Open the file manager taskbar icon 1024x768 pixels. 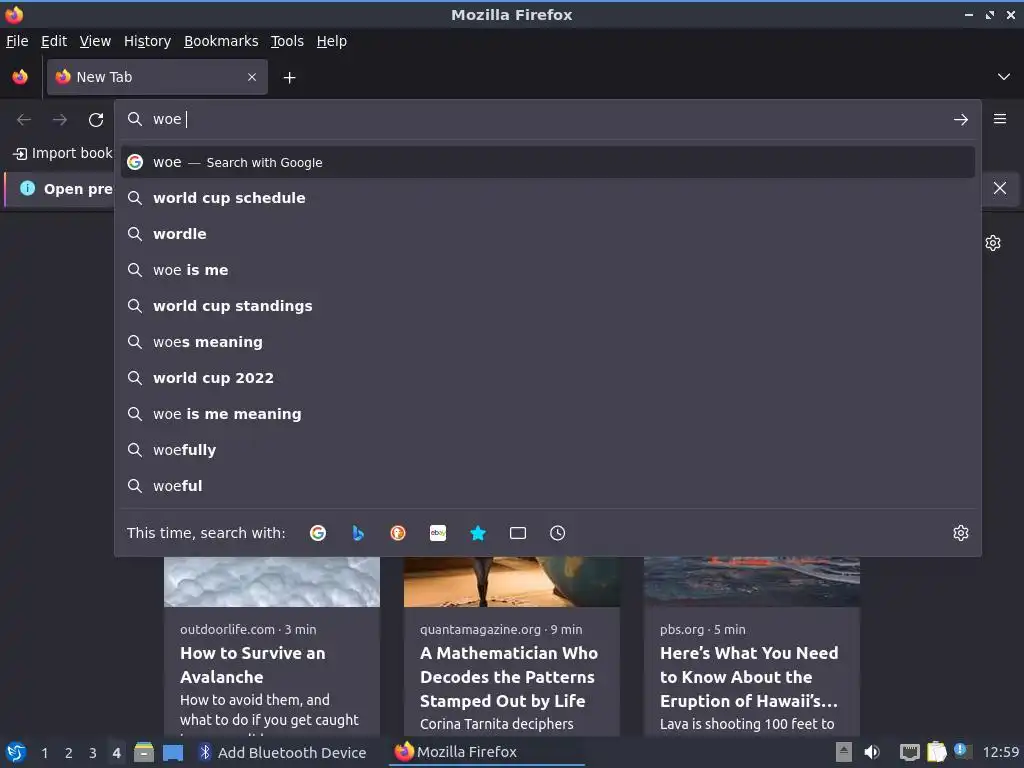[144, 752]
